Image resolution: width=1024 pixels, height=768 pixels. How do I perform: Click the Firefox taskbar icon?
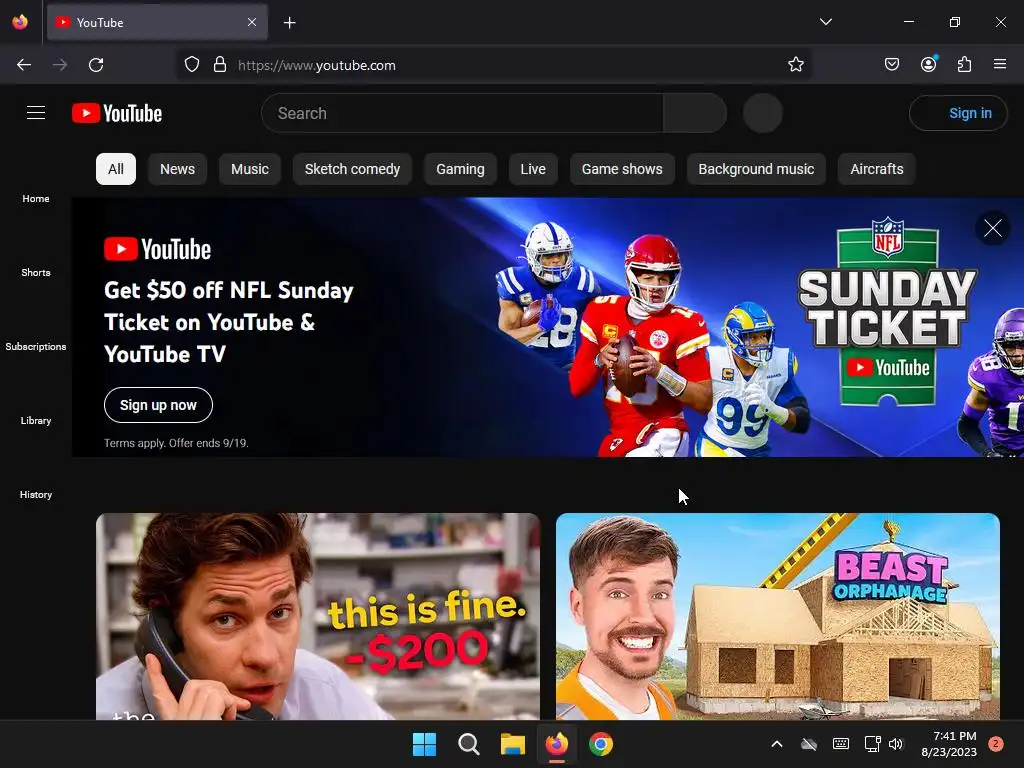557,744
